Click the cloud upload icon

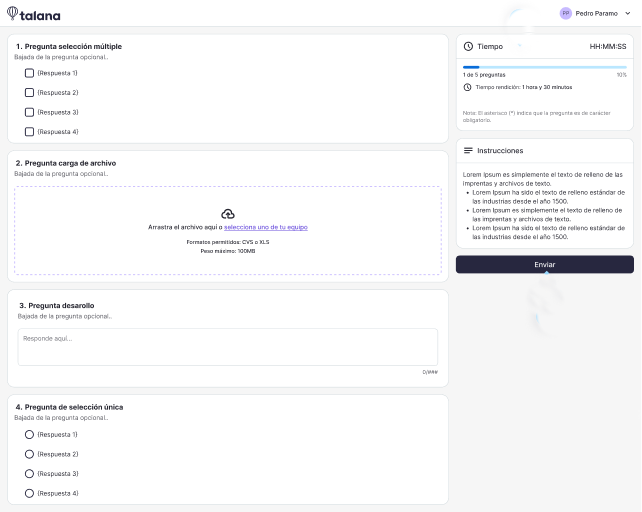pyautogui.click(x=228, y=214)
